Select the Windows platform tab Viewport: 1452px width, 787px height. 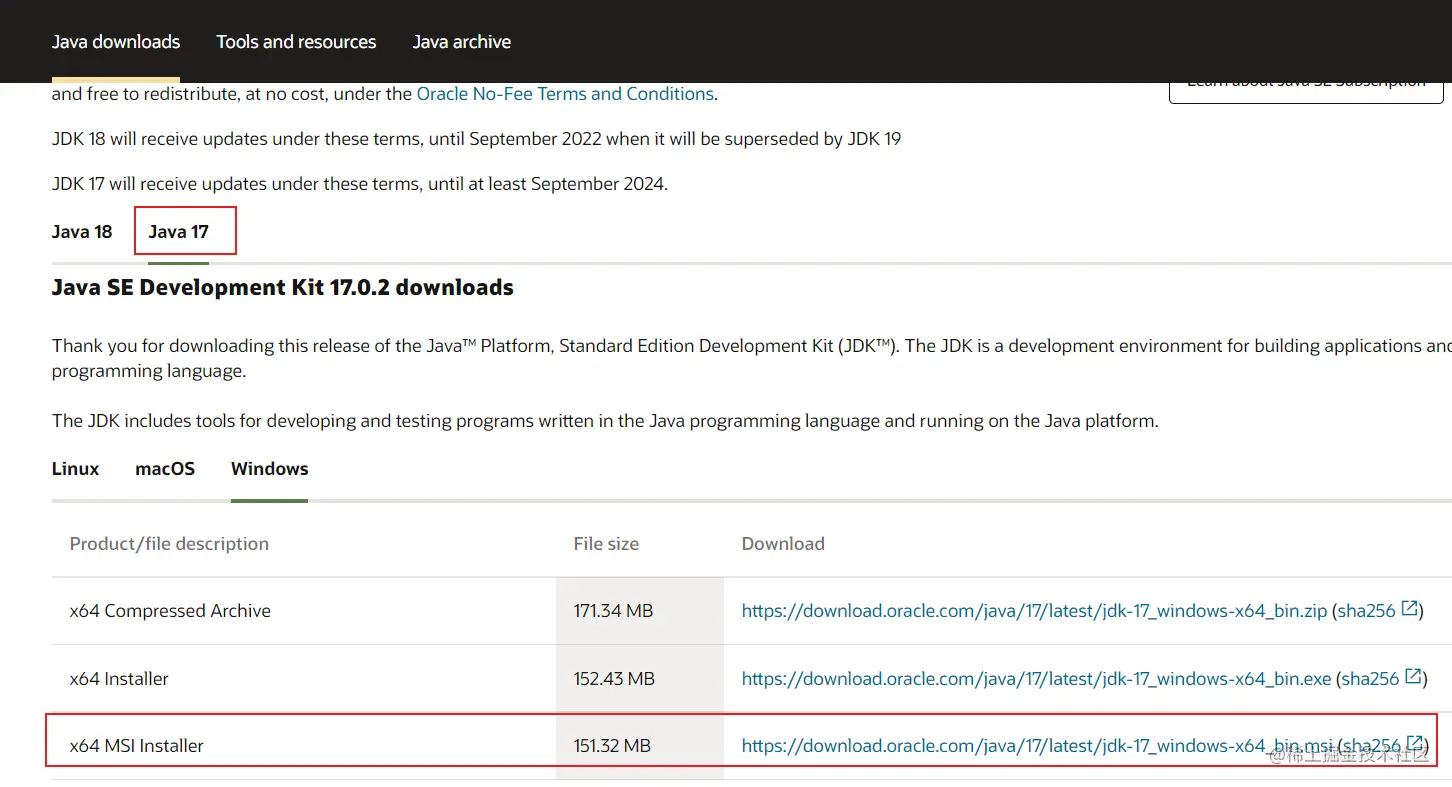pyautogui.click(x=270, y=469)
